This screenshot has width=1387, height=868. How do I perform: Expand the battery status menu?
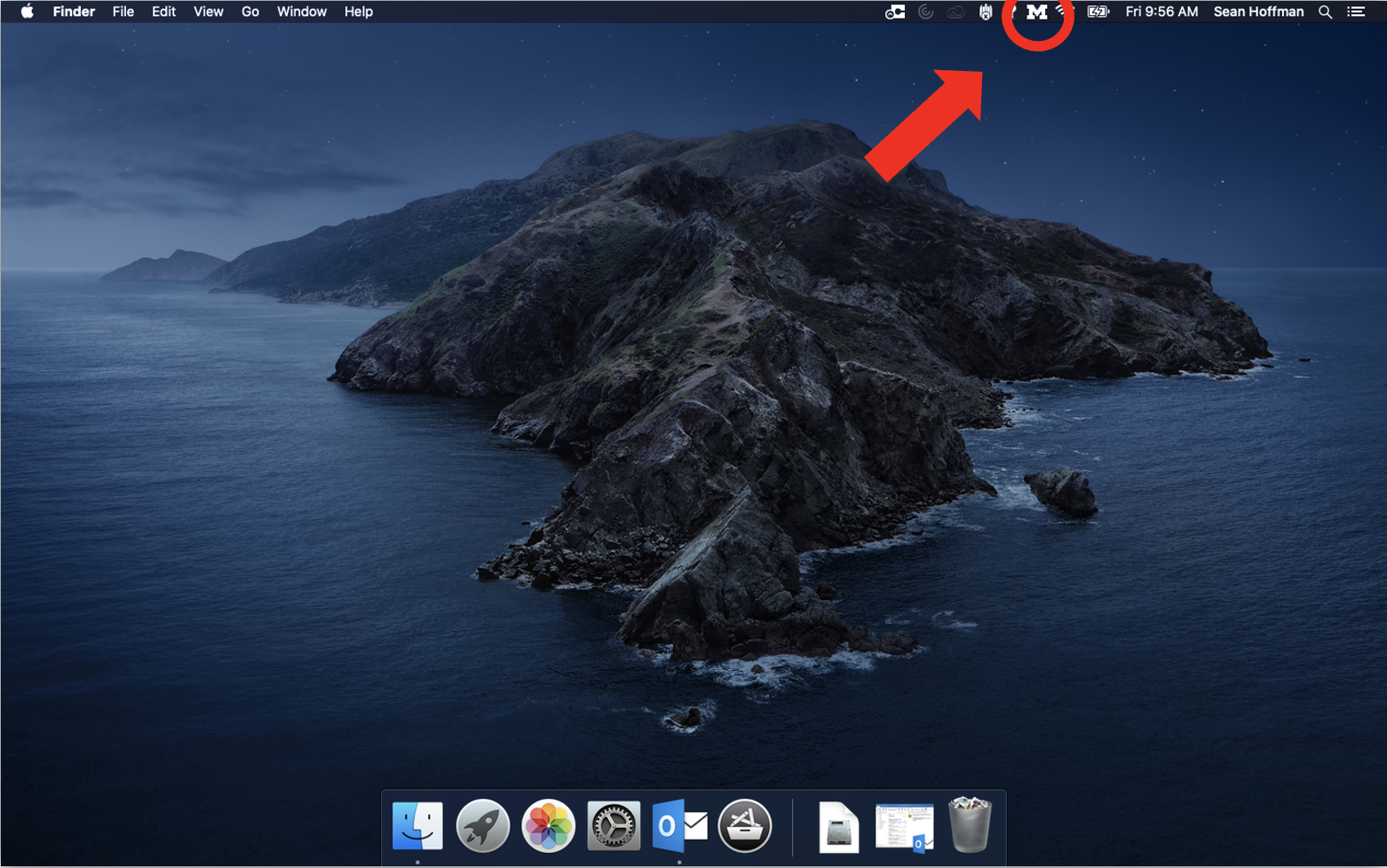(1098, 12)
